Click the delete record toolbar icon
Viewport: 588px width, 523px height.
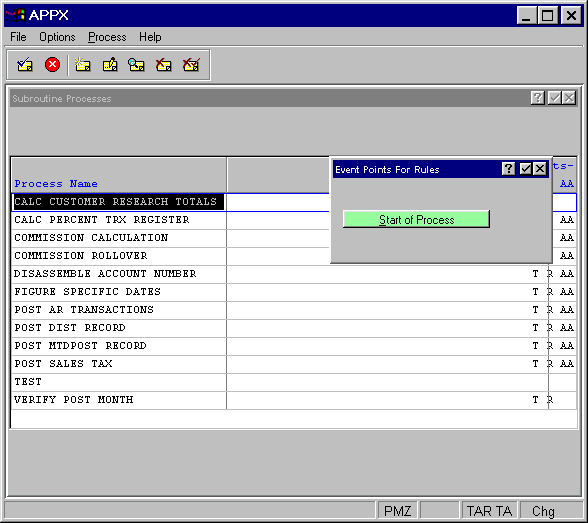coord(164,65)
